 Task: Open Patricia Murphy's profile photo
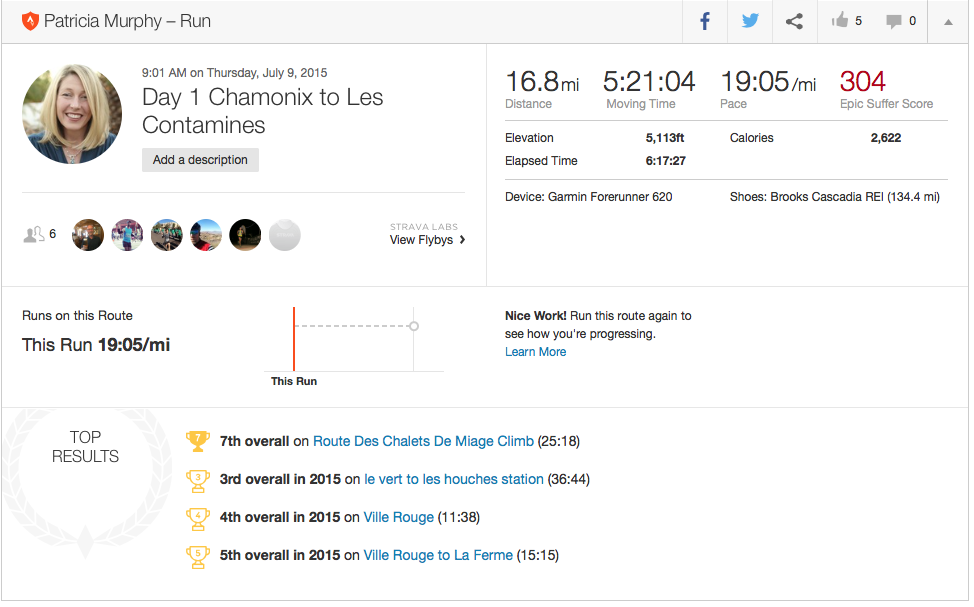click(72, 114)
